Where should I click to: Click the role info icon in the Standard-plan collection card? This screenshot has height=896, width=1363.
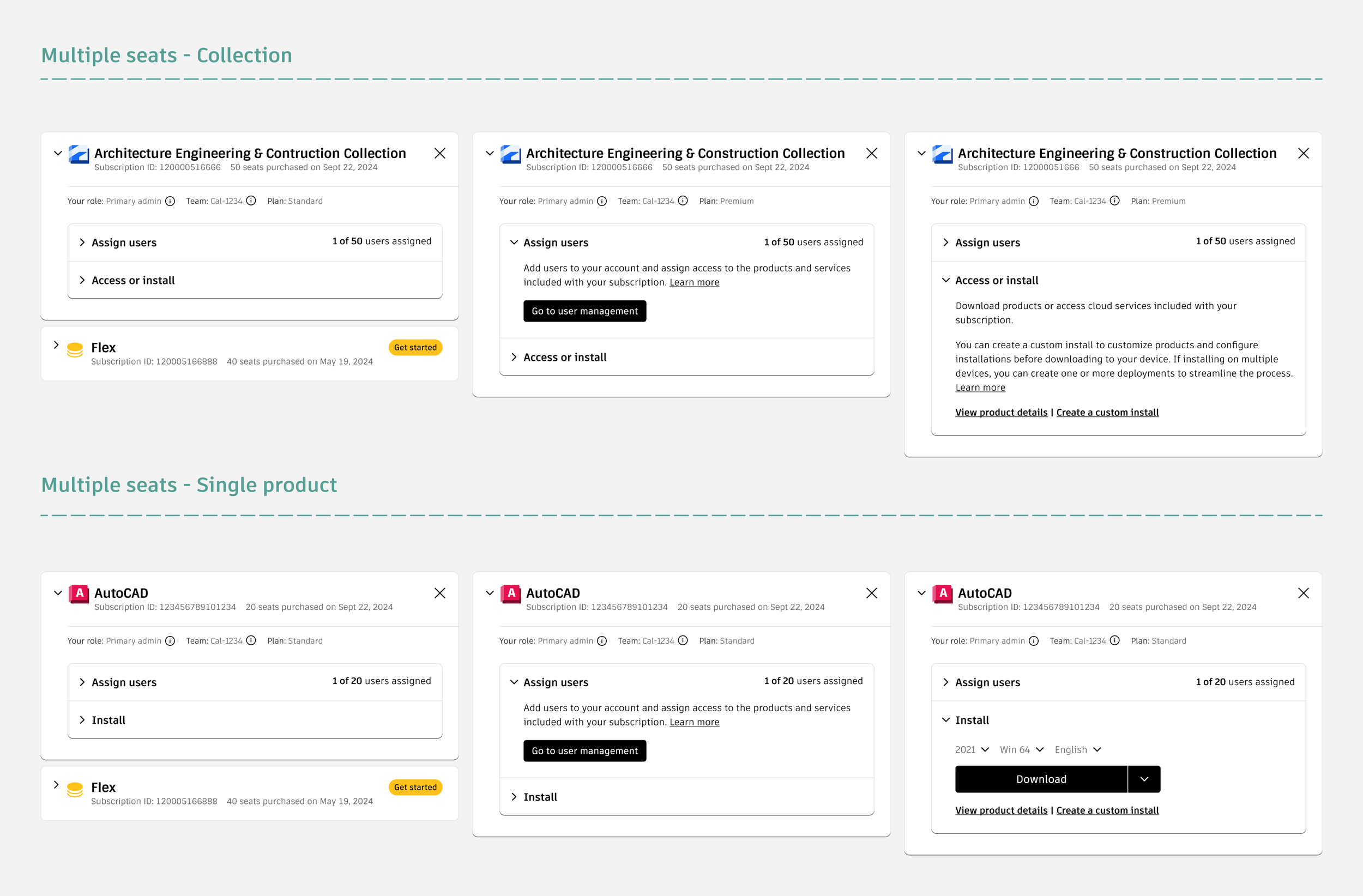click(170, 201)
